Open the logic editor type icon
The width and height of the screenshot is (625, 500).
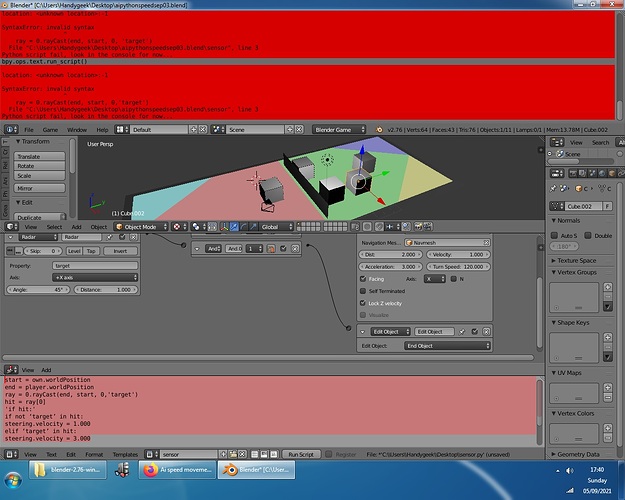tap(11, 370)
